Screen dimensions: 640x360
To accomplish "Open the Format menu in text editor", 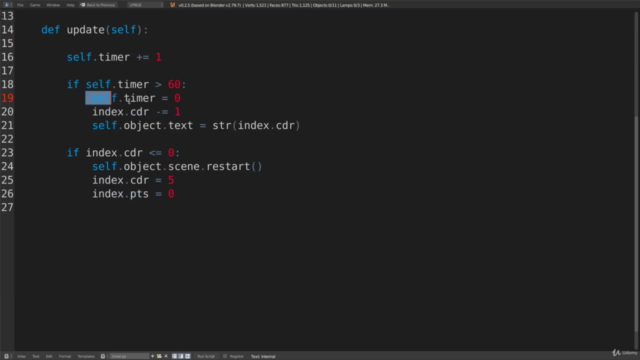I will coord(65,356).
